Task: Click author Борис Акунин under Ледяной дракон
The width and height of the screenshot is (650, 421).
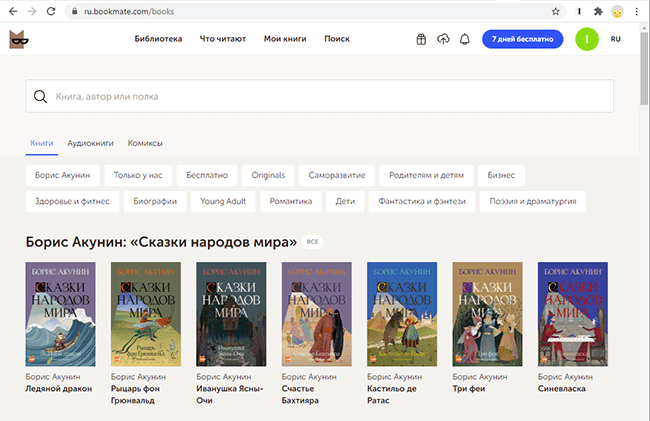Action: pyautogui.click(x=53, y=377)
